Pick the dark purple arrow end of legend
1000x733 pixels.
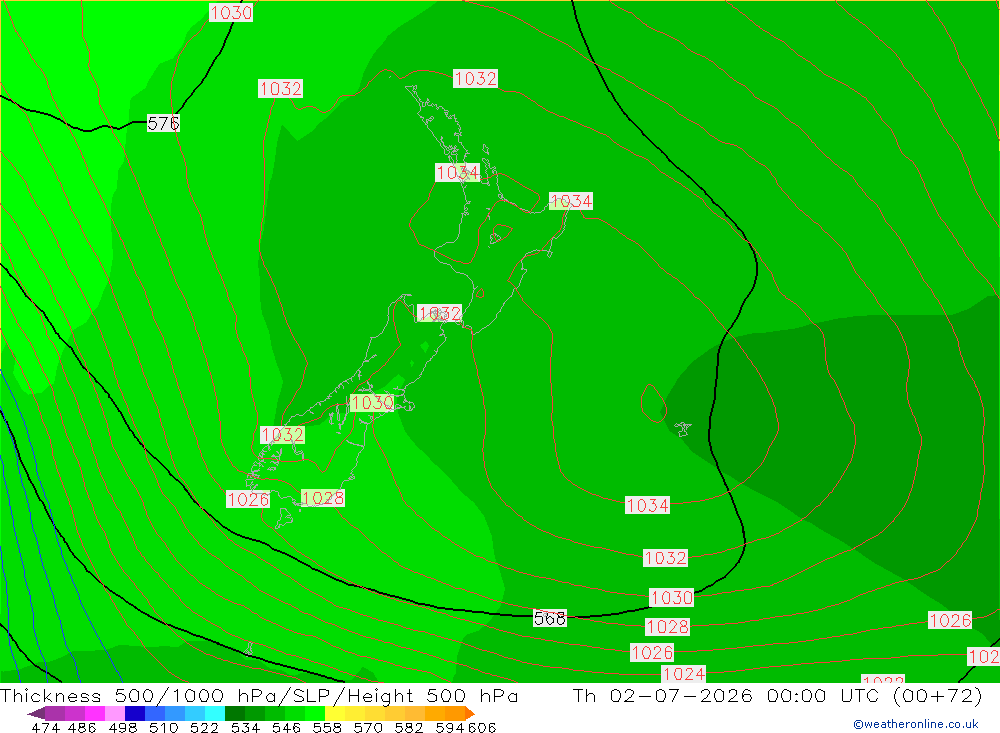pos(36,713)
